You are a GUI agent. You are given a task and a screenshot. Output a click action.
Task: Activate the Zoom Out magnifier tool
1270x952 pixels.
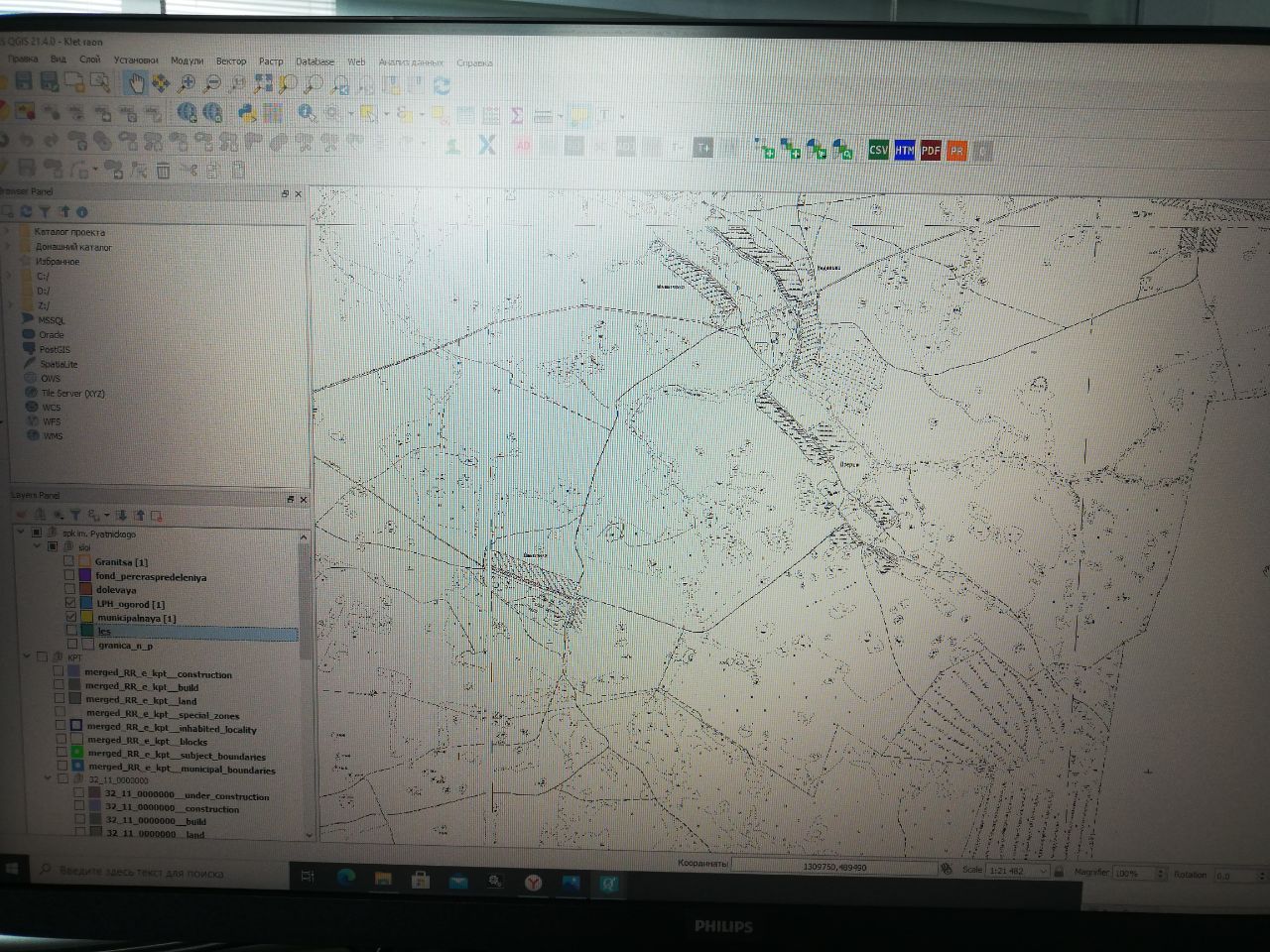211,84
